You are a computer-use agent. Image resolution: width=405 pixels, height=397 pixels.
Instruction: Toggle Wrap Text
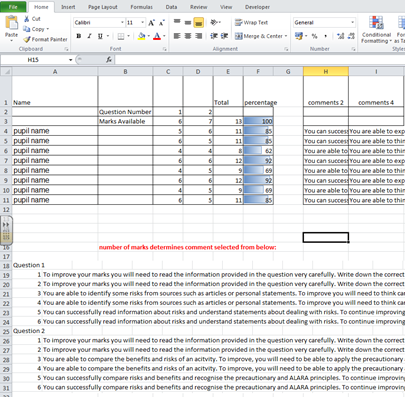pyautogui.click(x=251, y=23)
